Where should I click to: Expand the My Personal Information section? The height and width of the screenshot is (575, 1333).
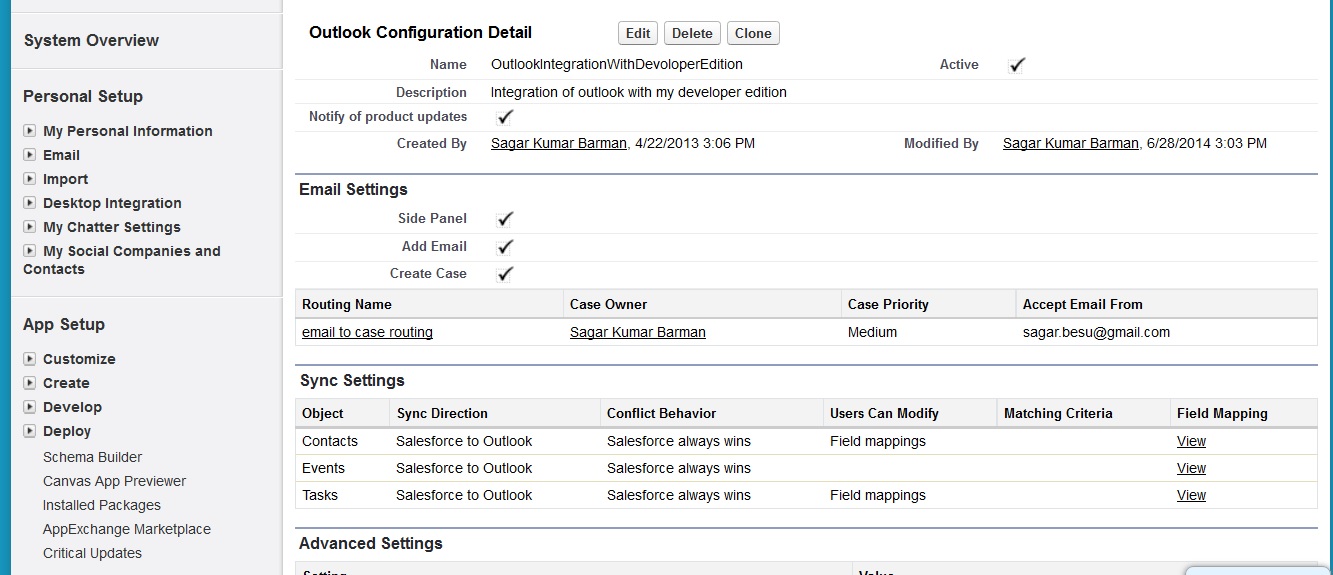[x=30, y=131]
